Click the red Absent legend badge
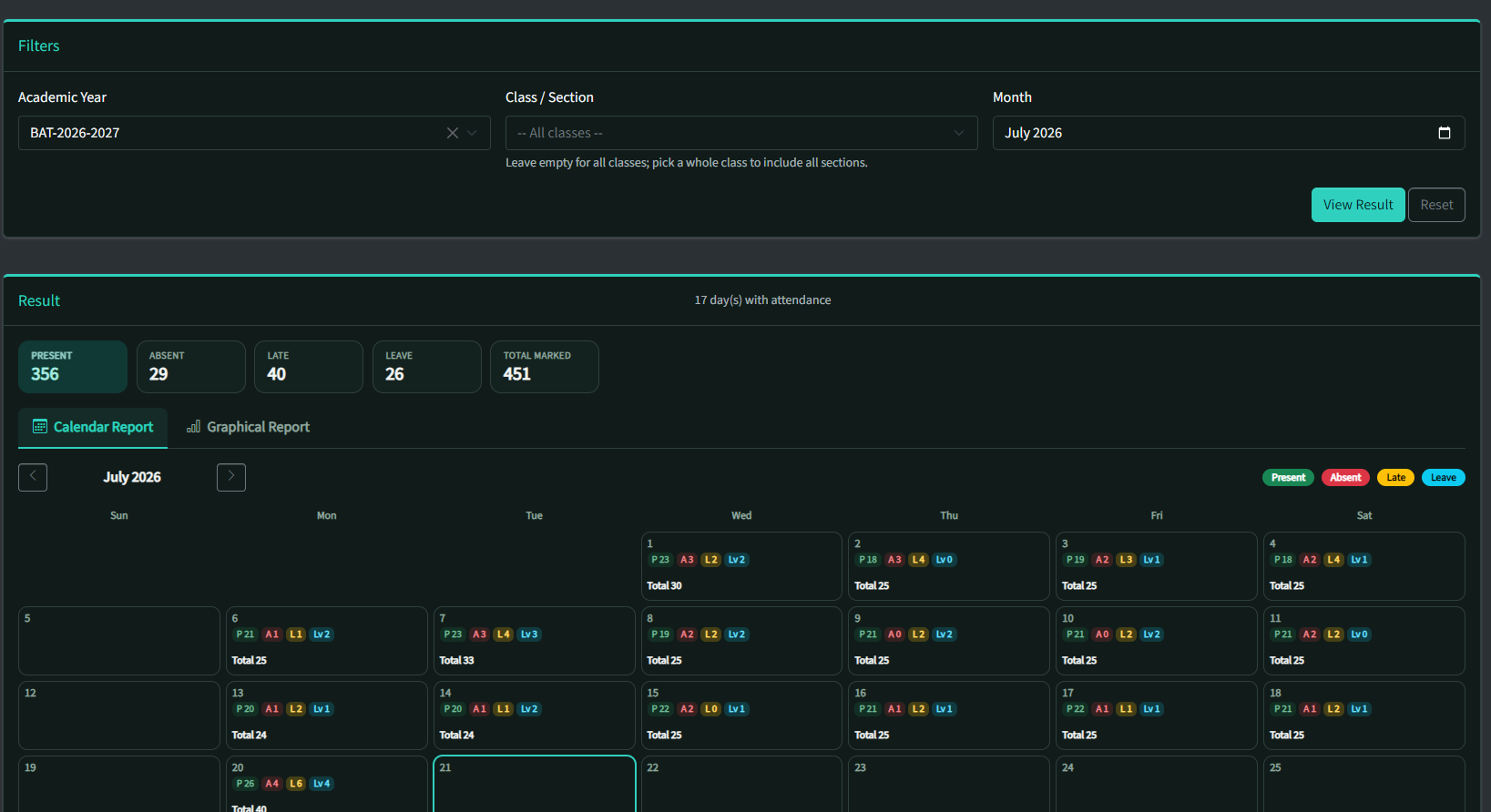Screen dimensions: 1491x812 [1345, 478]
